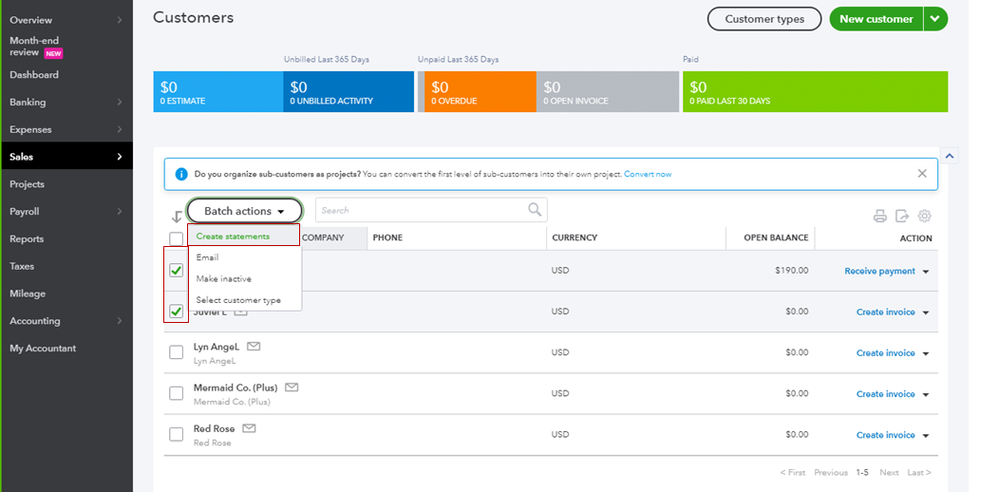Filter by $0 Overdue orange tile
The width and height of the screenshot is (999, 492).
coord(480,92)
